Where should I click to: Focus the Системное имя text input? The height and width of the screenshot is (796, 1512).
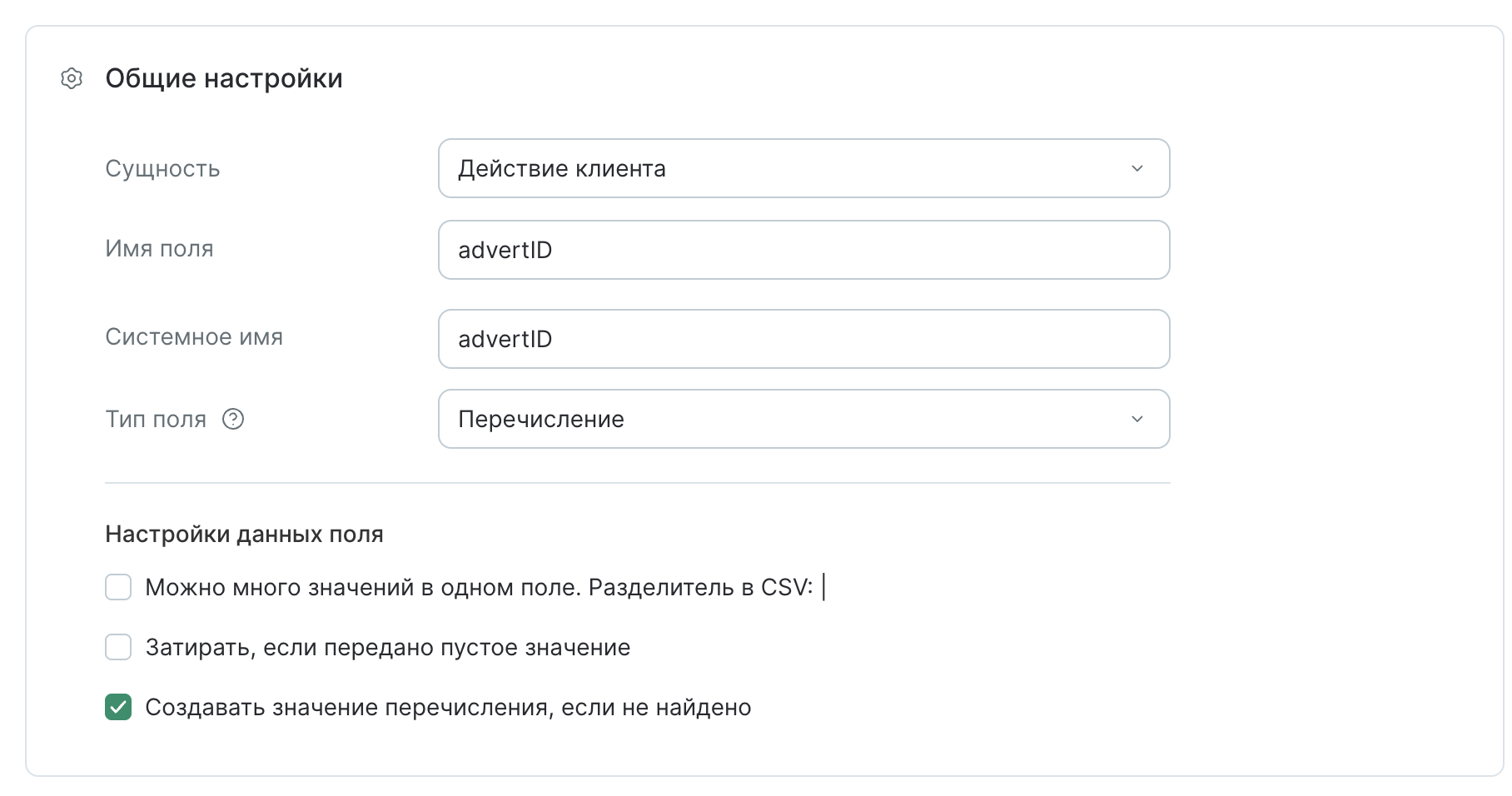point(803,339)
